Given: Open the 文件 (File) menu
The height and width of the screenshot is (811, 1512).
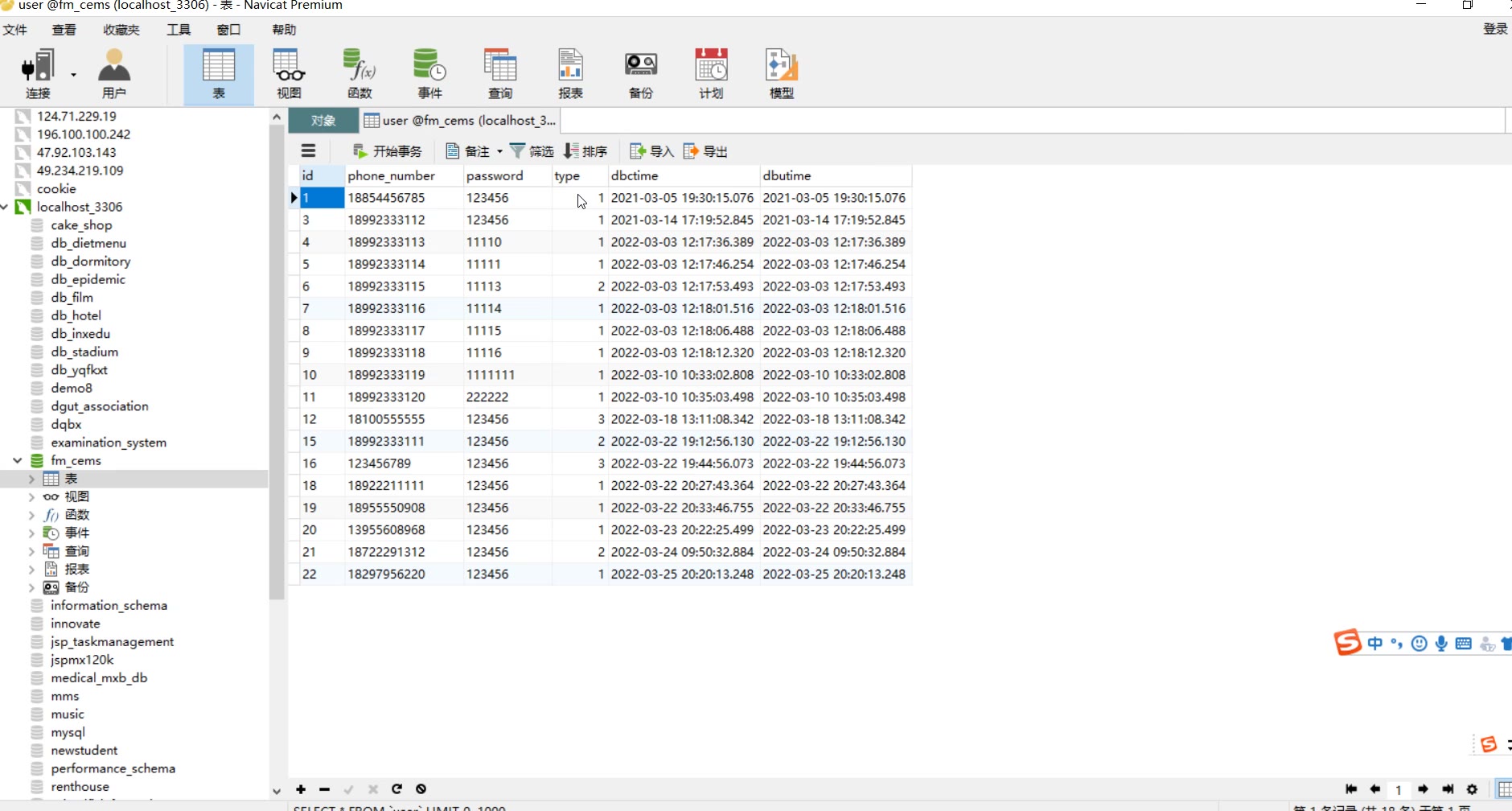Looking at the screenshot, I should tap(15, 30).
